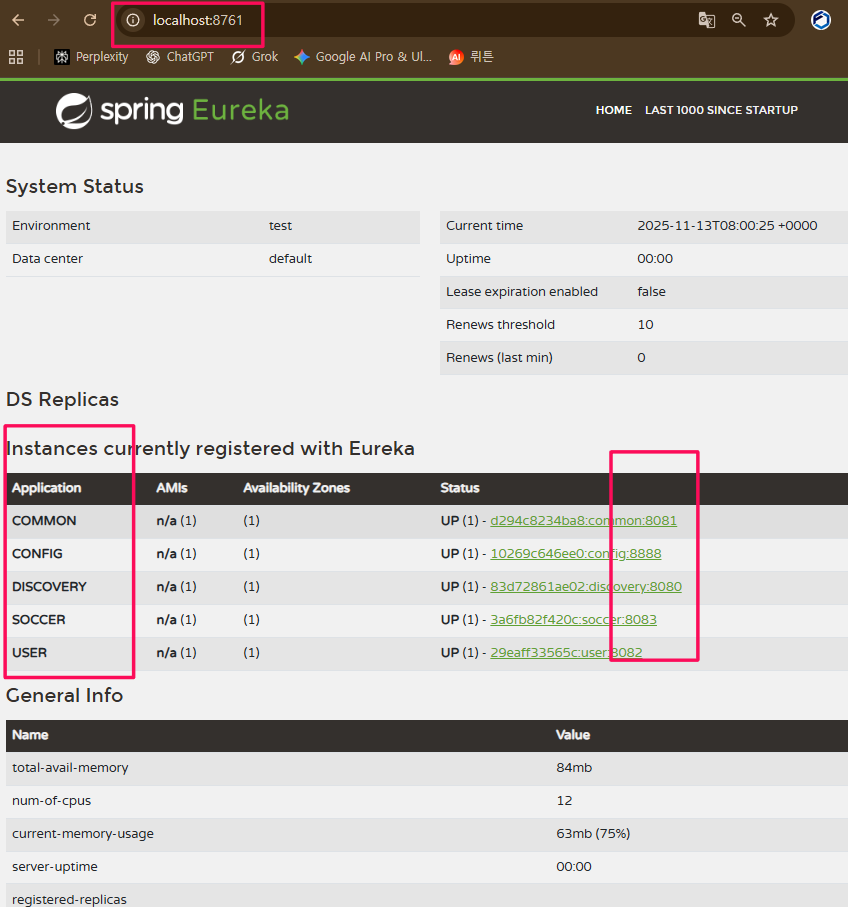Click the Value header in General Info
Screen dimensions: 848x907
click(x=573, y=735)
